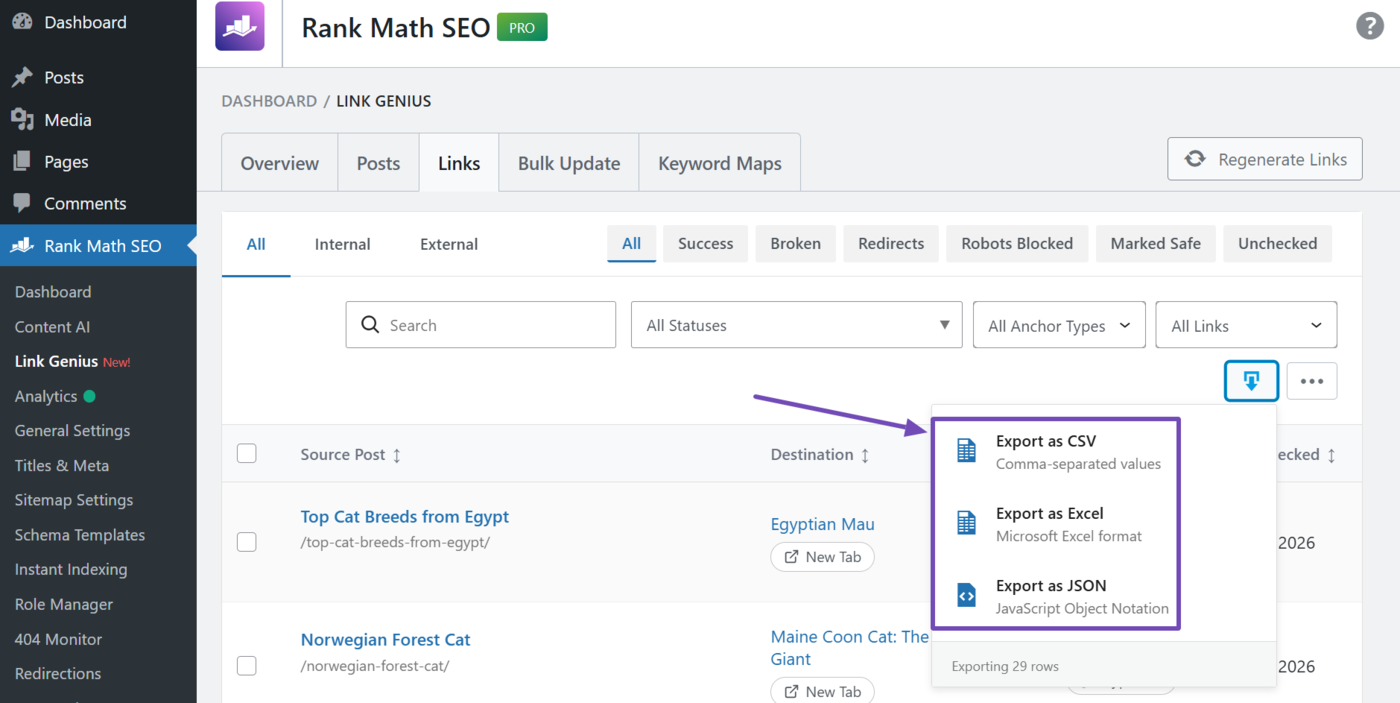Filter by Redirects status
This screenshot has height=703, width=1400.
coord(891,243)
